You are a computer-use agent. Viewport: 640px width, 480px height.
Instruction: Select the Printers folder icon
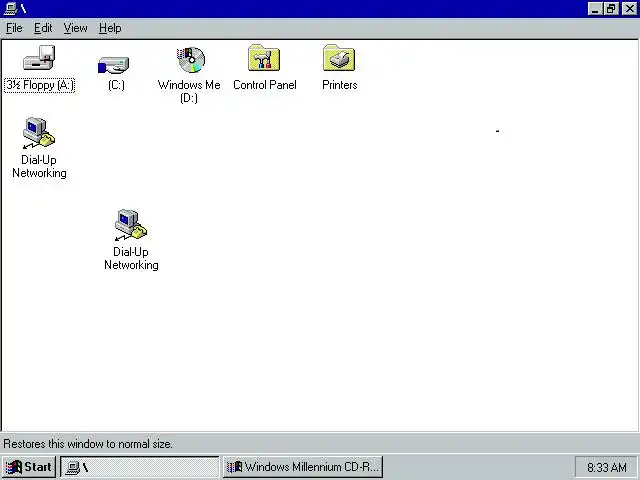[x=339, y=58]
